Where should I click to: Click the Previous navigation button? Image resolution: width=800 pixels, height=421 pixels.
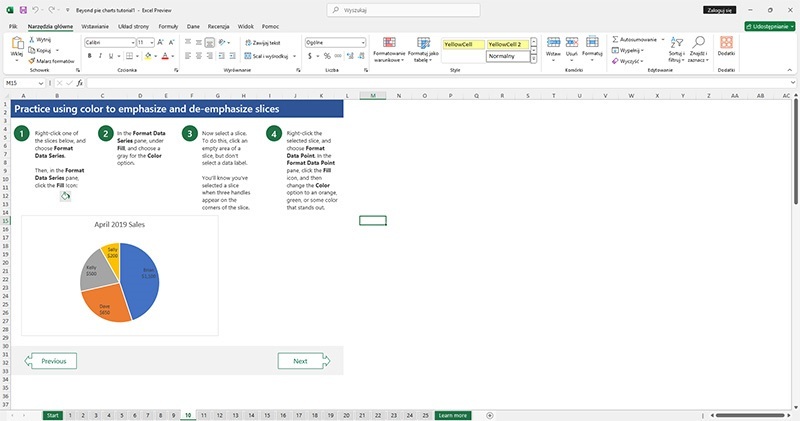click(54, 361)
